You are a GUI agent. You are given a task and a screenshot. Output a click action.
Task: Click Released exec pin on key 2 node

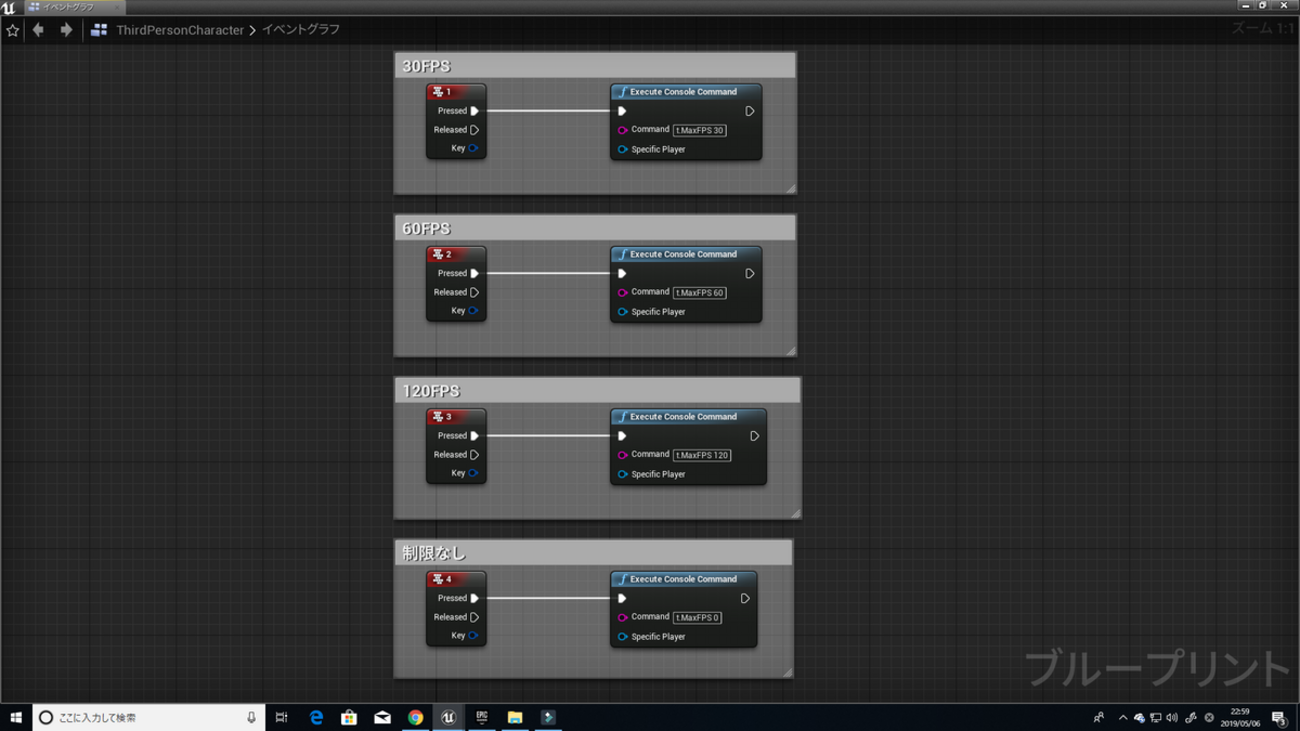pos(475,292)
